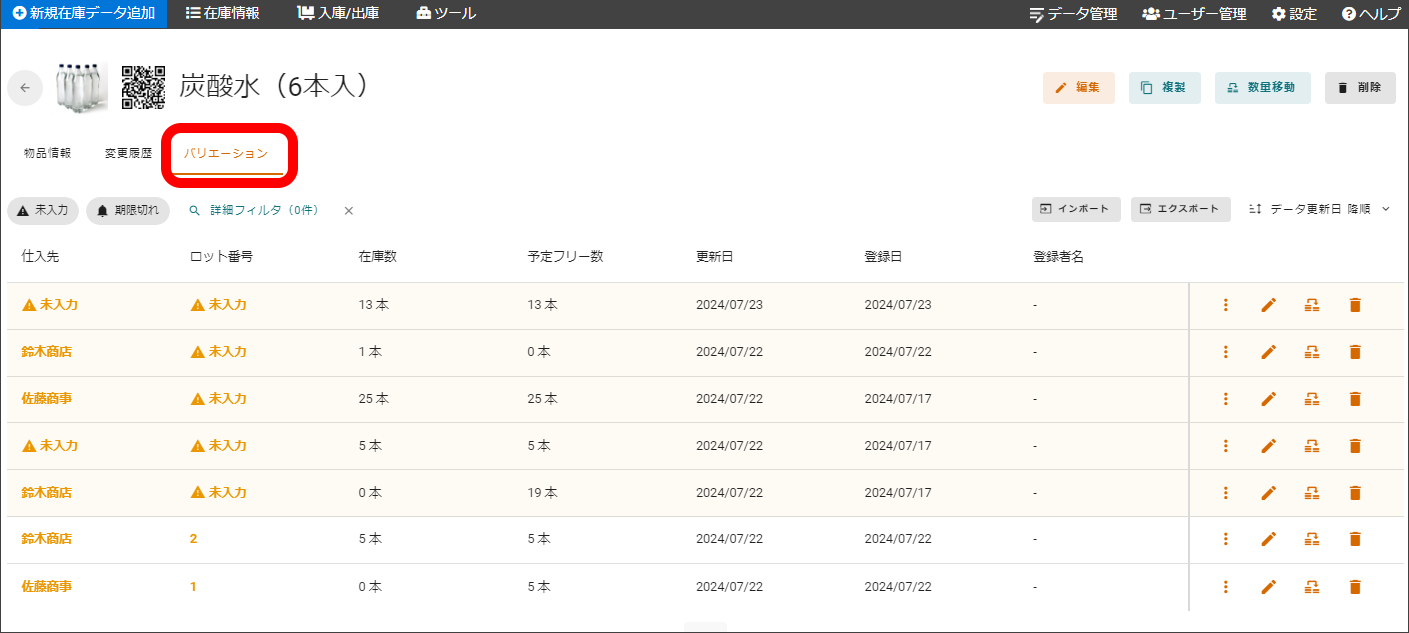Go back using the arrow button
This screenshot has width=1409, height=633.
tap(25, 88)
